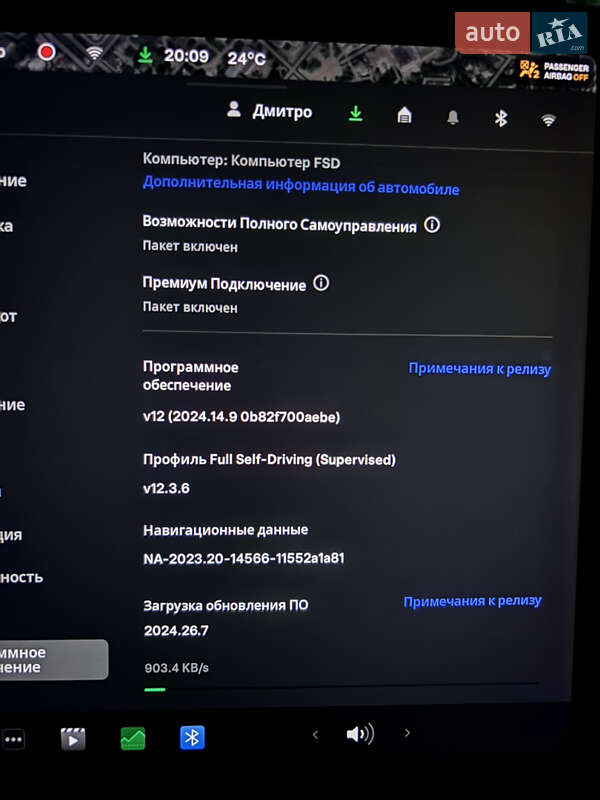Screen dimensions: 600x800
Task: Increase volume with right chevron
Action: [407, 733]
